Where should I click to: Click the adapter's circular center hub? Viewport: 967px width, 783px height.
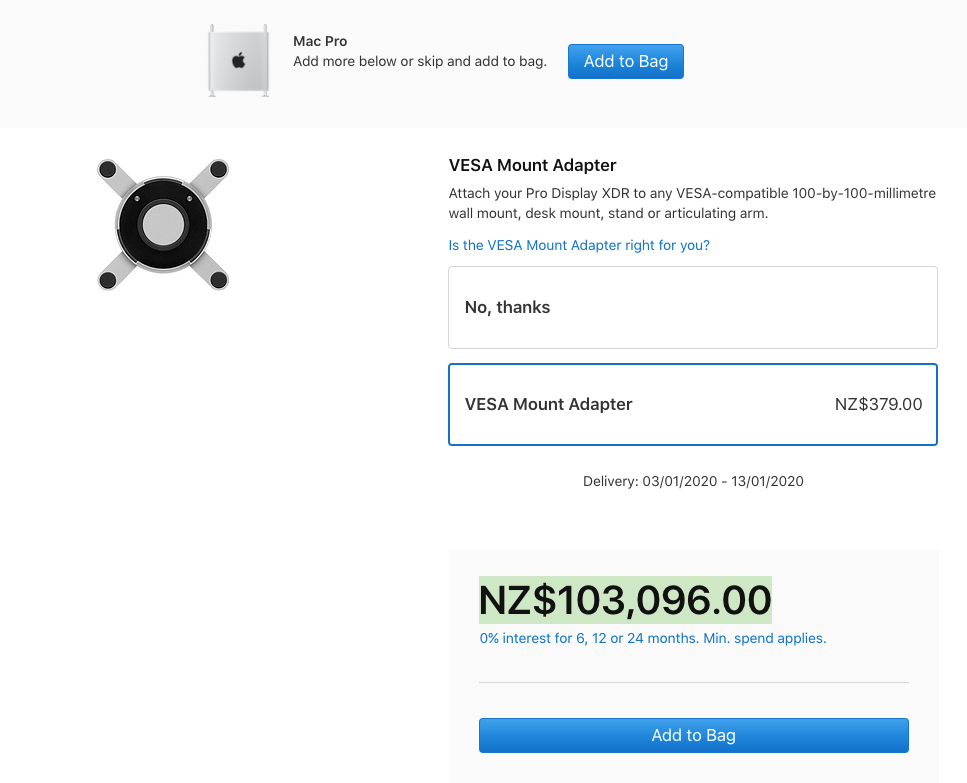(163, 225)
